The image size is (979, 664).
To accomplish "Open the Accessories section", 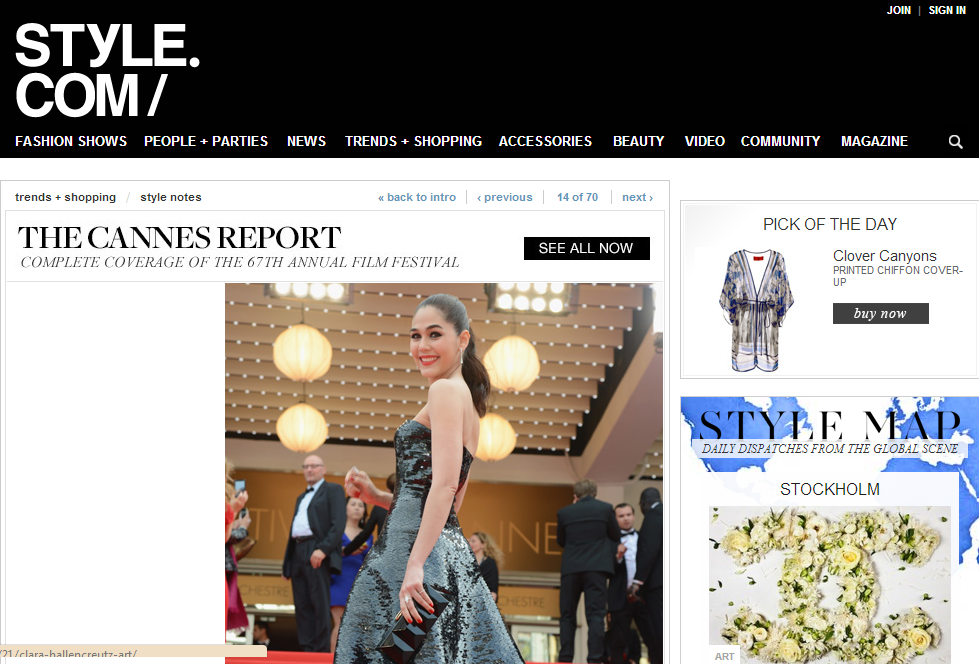I will (545, 141).
